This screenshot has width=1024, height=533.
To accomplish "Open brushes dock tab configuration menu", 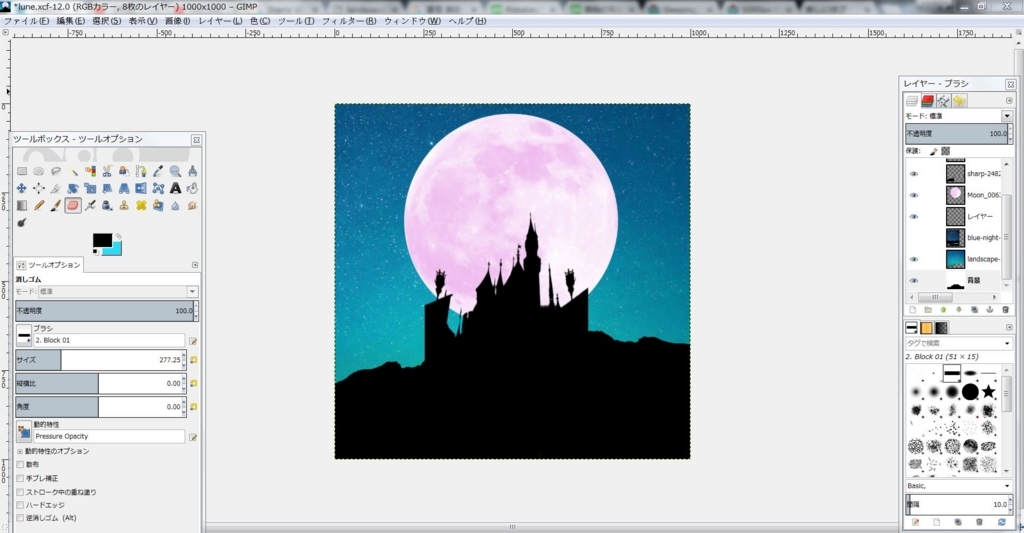I will 1009,327.
